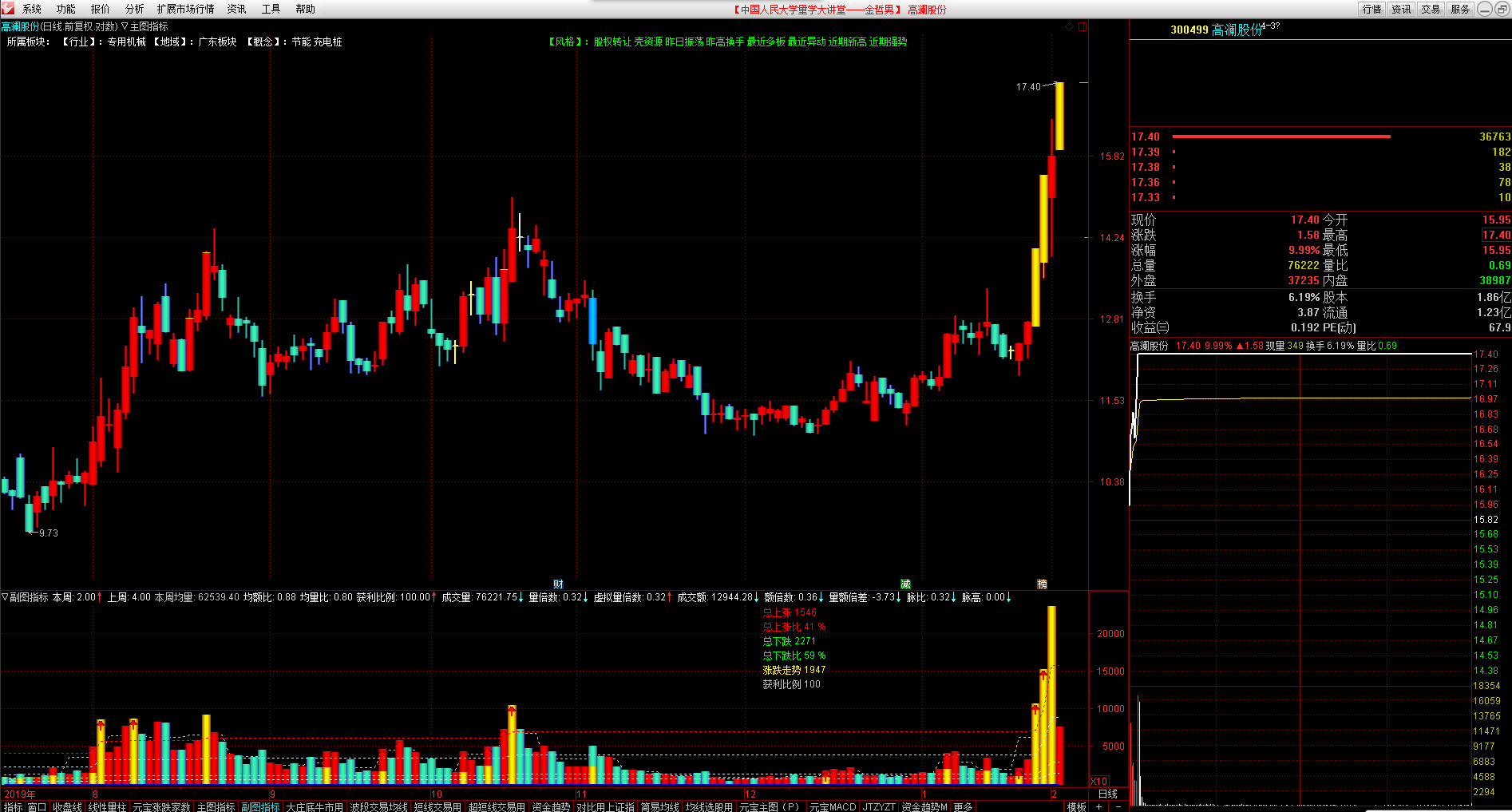1512x812 pixels.
Task: Click the app logo icon in the title bar
Action: (x=8, y=9)
